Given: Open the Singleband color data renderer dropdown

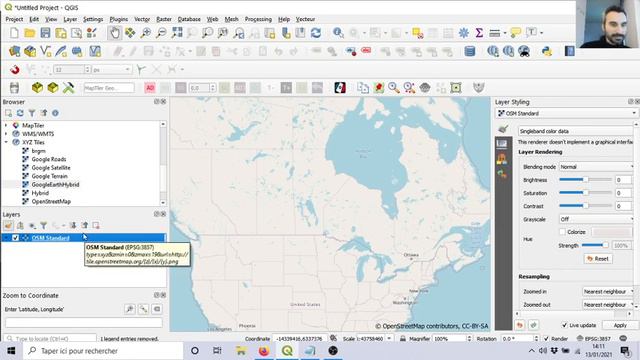Looking at the screenshot, I should click(576, 131).
